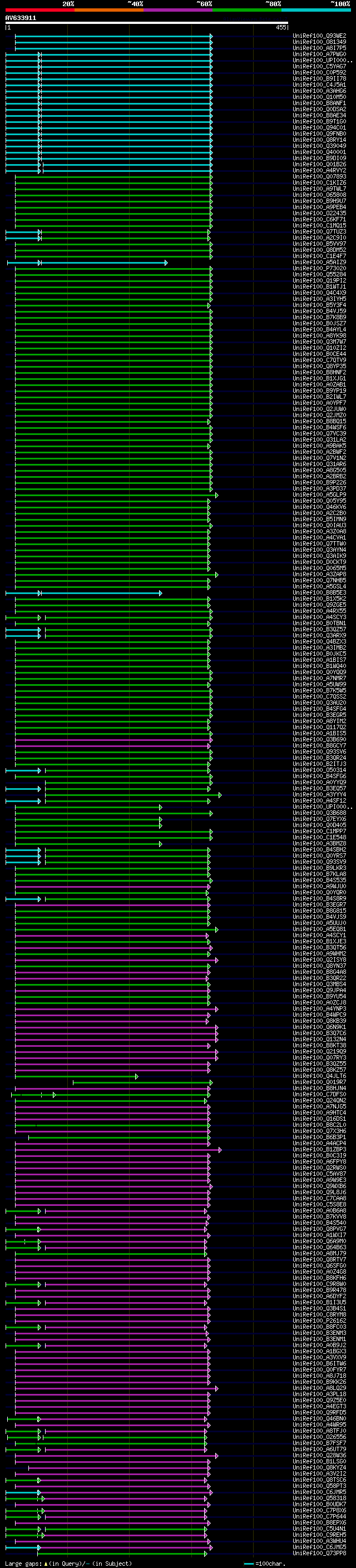Select hit UniRef100_C1KIZ6

[x=319, y=182]
